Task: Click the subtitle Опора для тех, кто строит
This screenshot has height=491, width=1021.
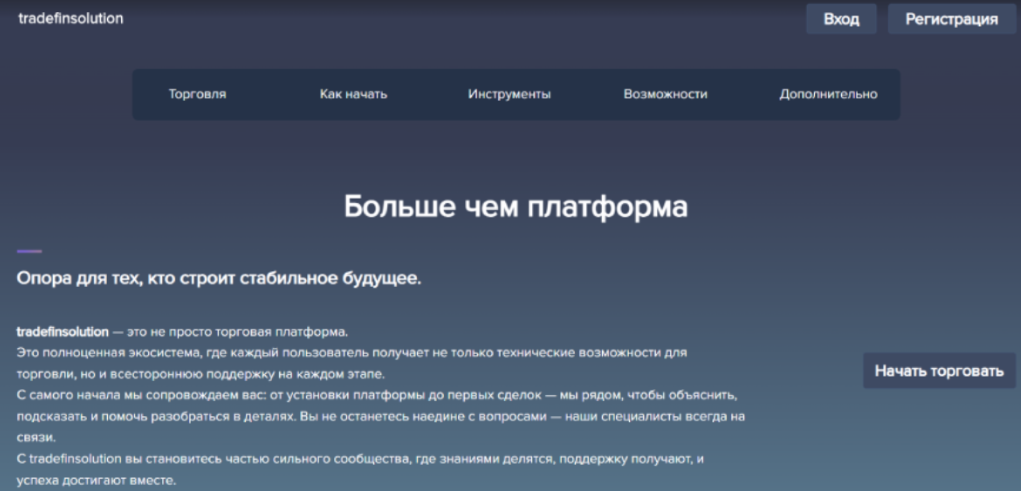Action: coord(219,279)
